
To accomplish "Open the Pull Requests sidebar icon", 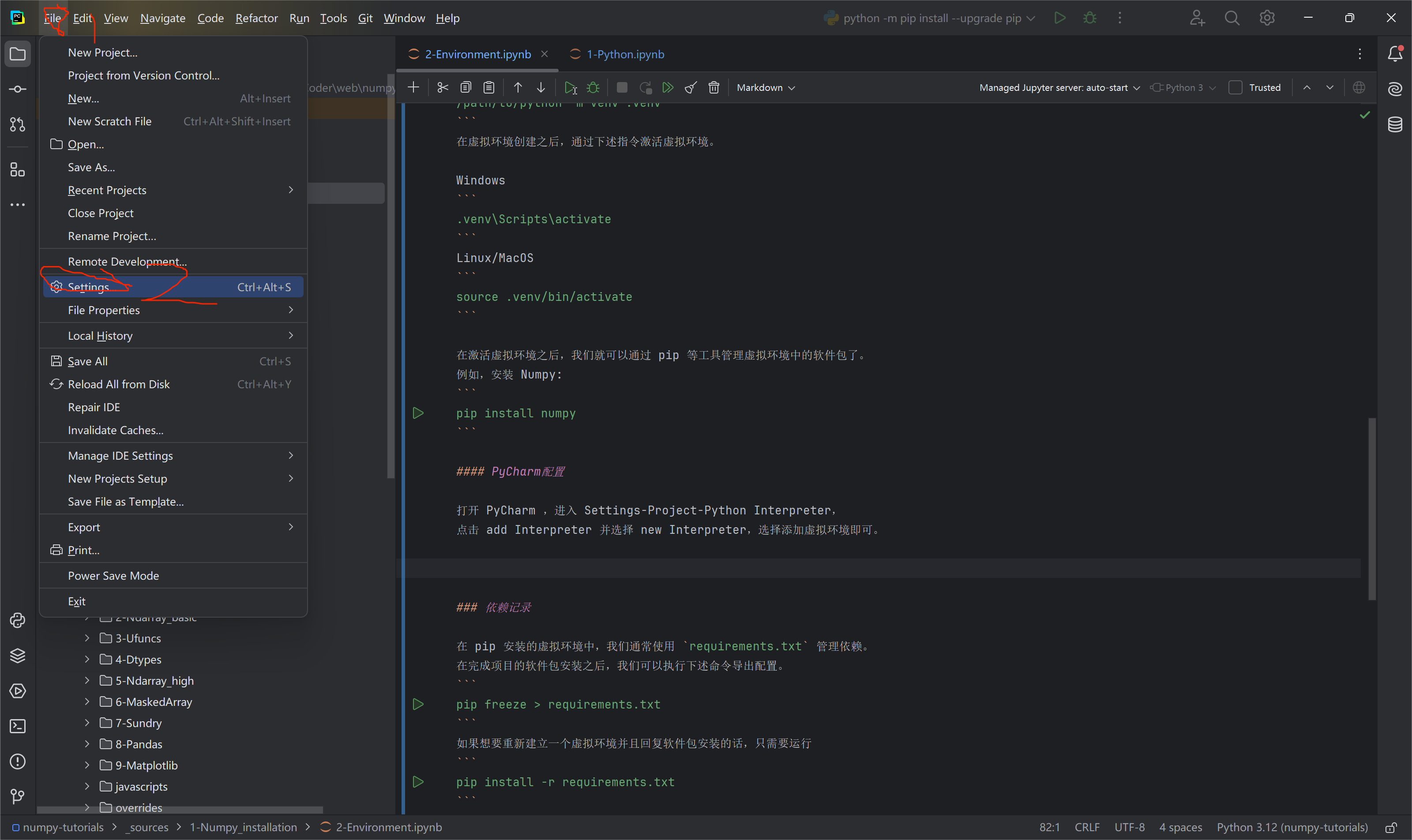I will [18, 124].
